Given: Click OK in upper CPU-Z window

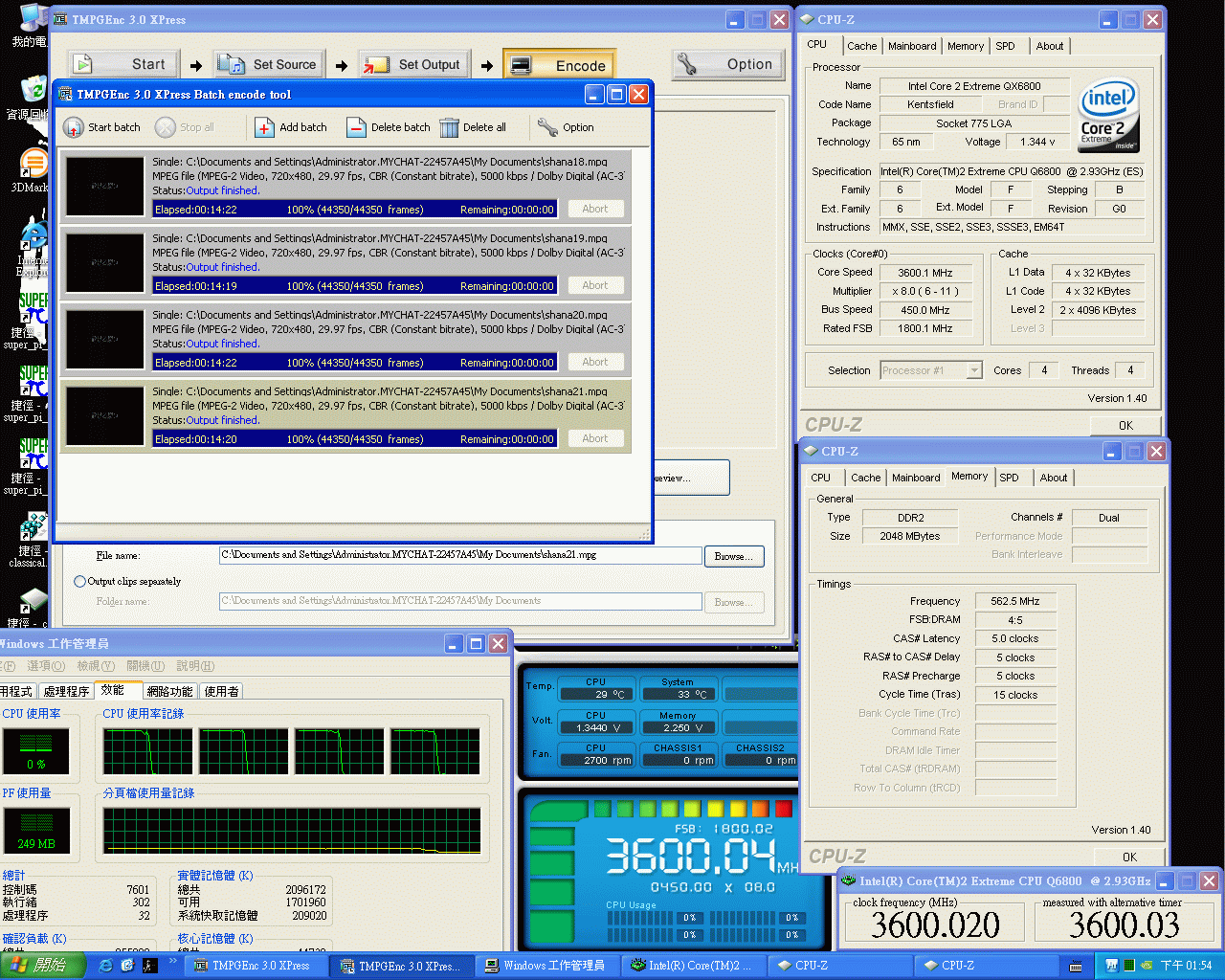Looking at the screenshot, I should (1125, 426).
